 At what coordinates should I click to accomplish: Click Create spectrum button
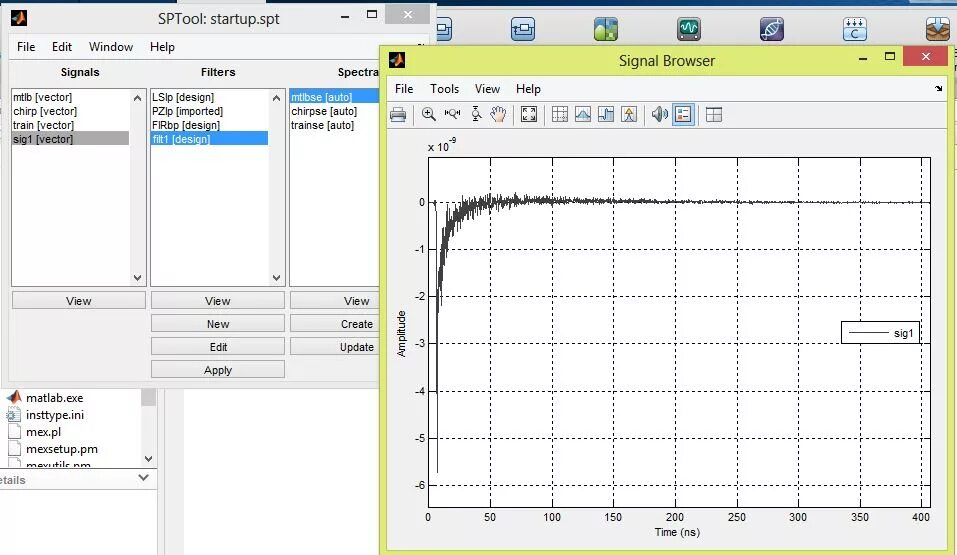(x=334, y=324)
